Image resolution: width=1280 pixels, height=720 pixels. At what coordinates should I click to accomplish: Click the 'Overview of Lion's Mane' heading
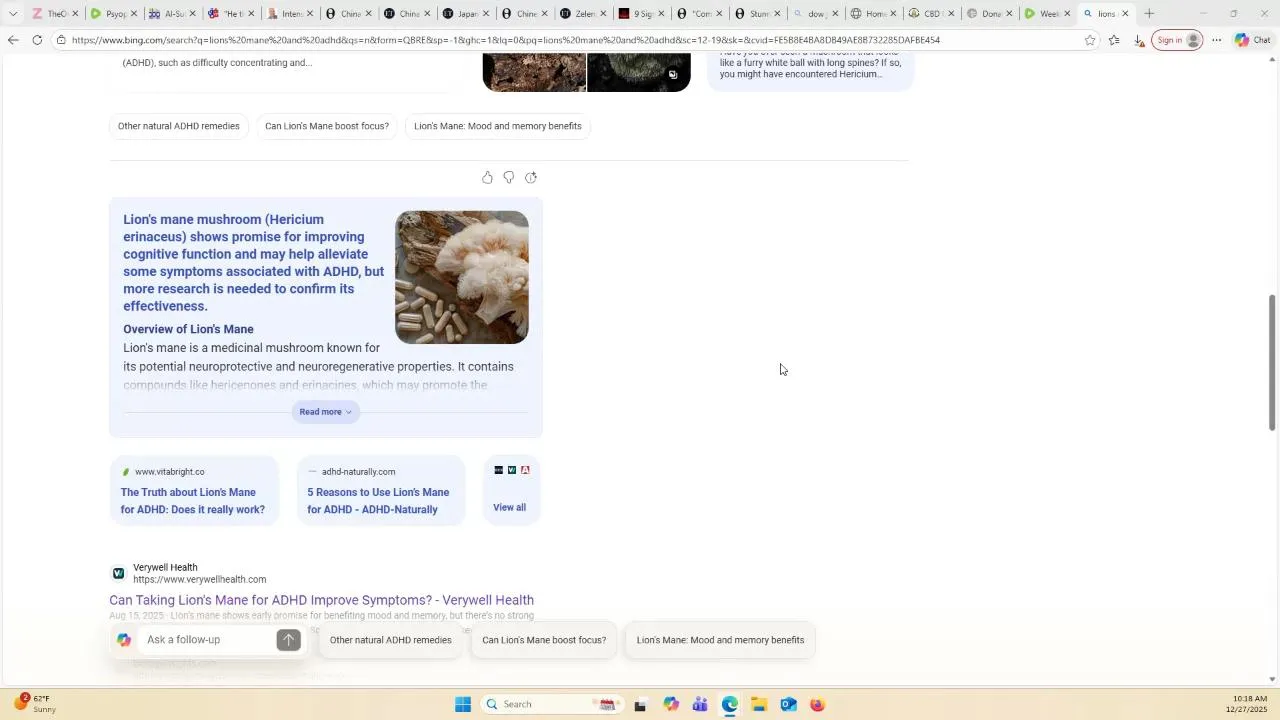coord(188,329)
